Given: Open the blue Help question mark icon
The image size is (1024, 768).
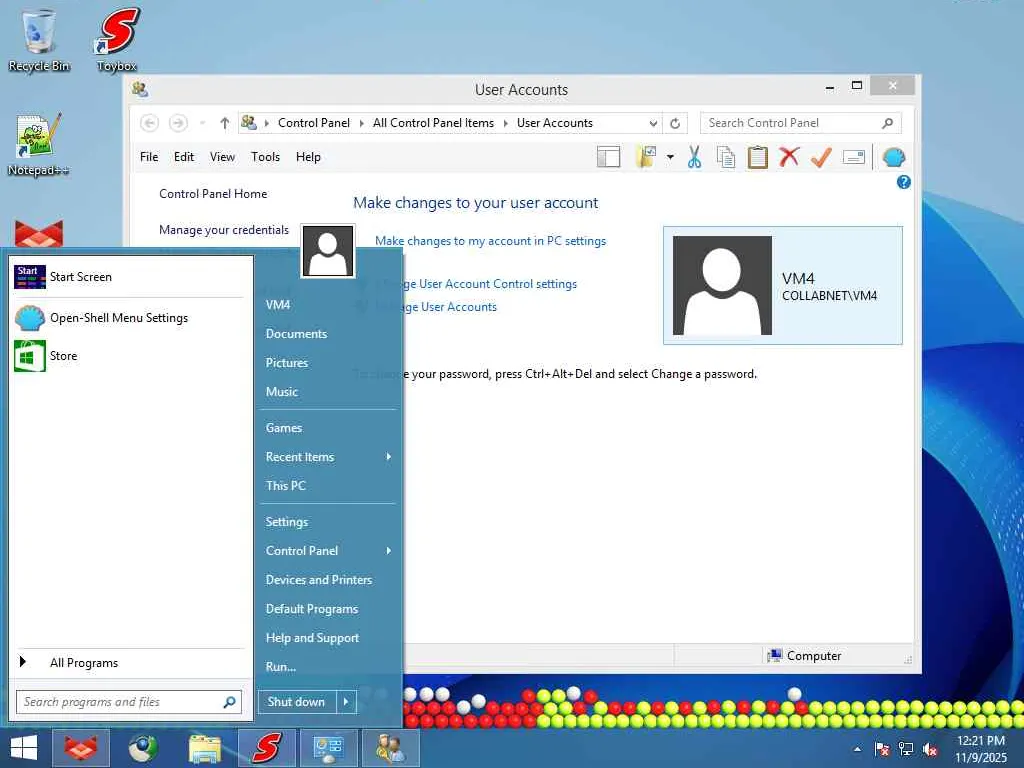Looking at the screenshot, I should click(x=904, y=182).
